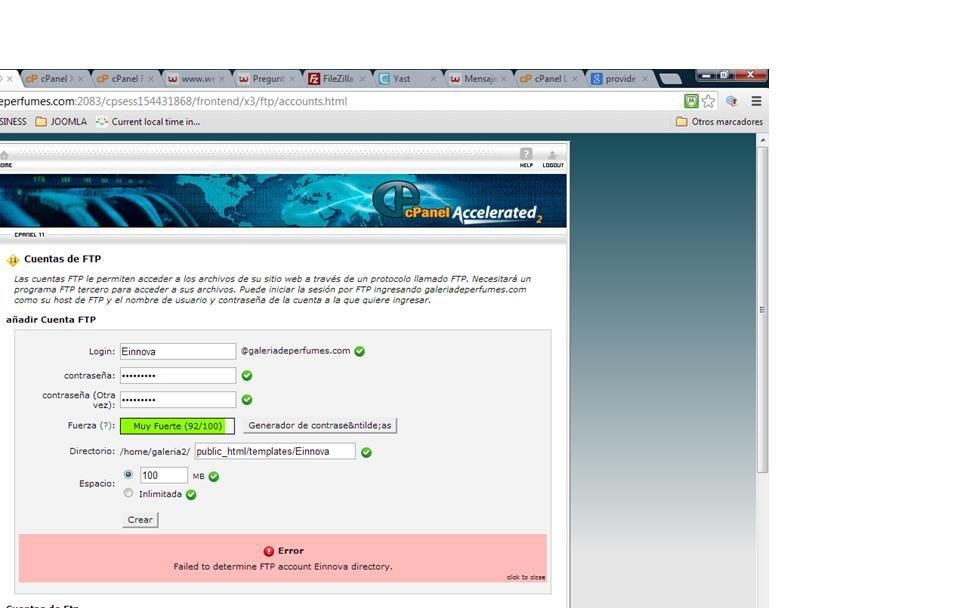The height and width of the screenshot is (608, 971).
Task: Go to cPanel HOME icon
Action: (5, 159)
